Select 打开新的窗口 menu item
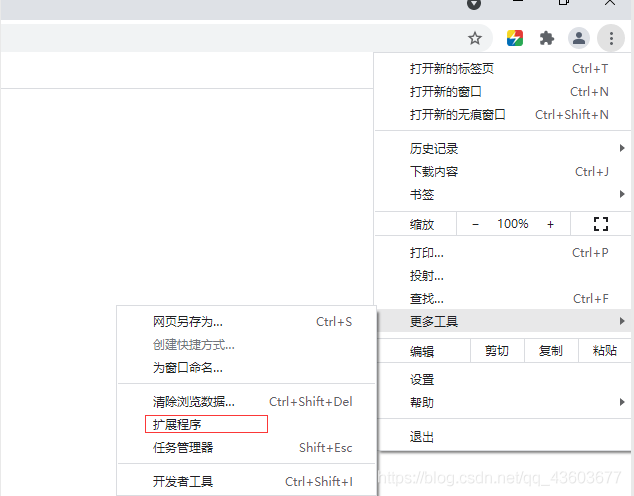 click(x=503, y=92)
